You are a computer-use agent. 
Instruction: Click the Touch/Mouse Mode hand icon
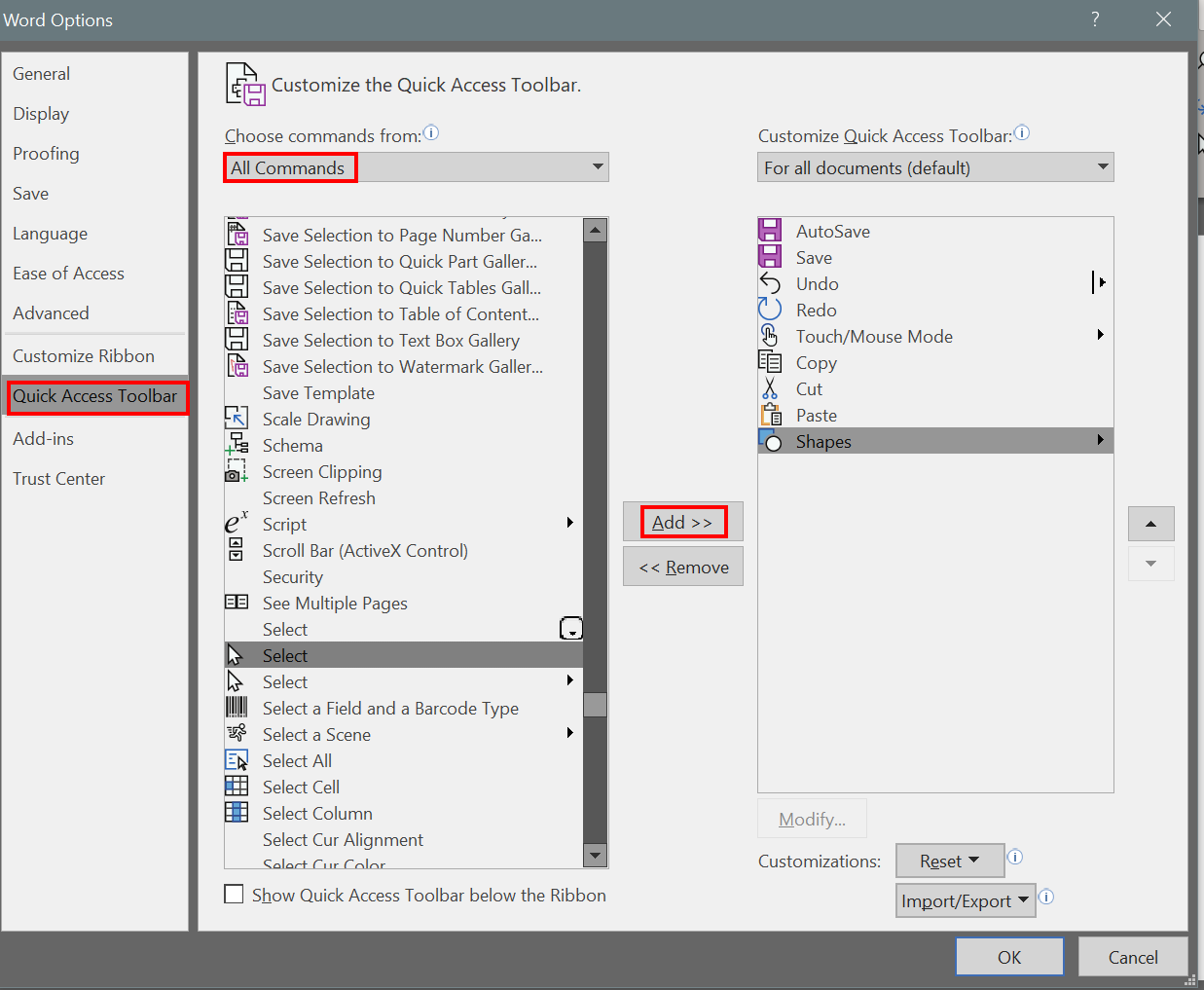pos(770,337)
